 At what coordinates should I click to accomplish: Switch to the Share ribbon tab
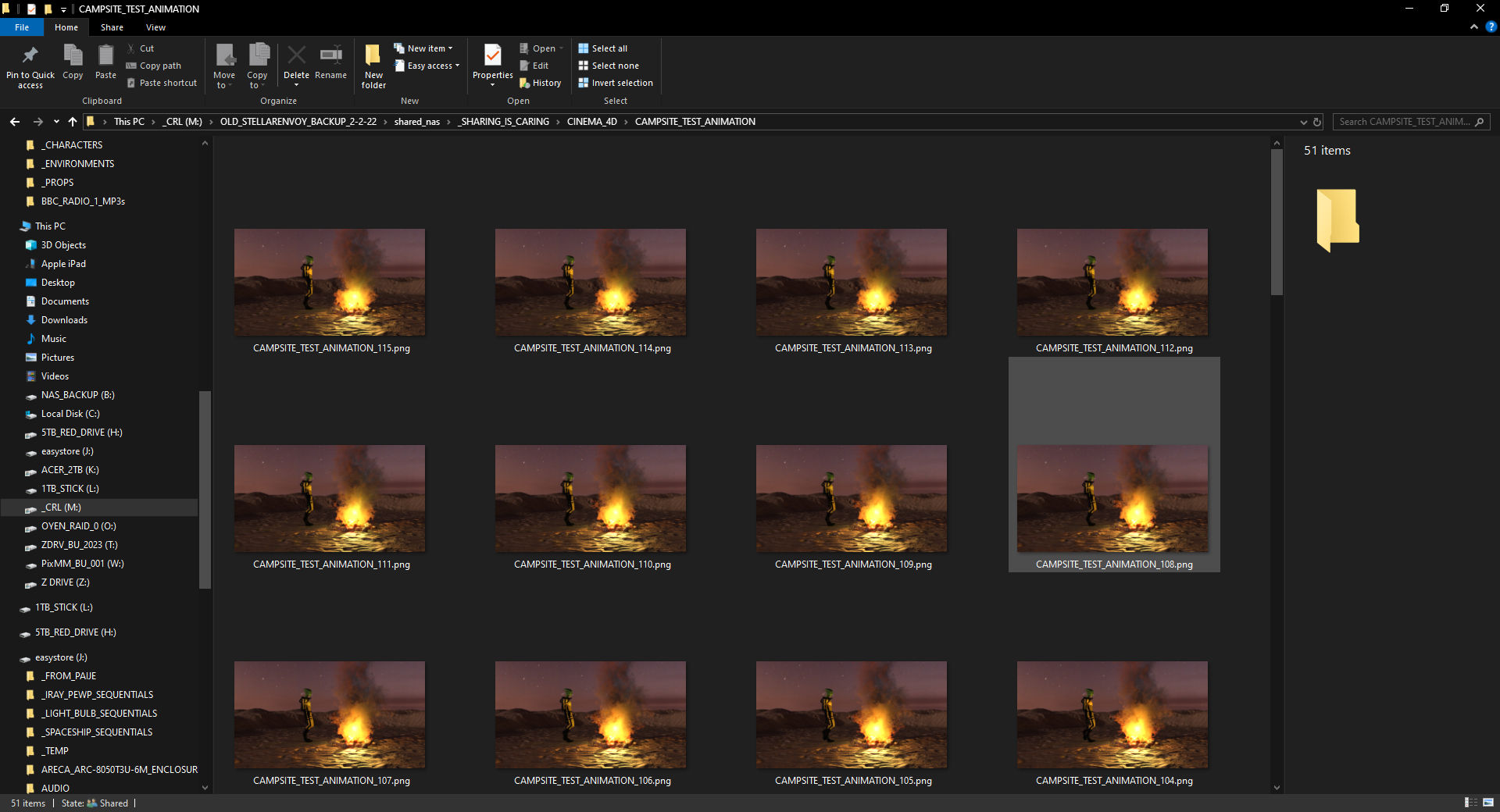112,27
